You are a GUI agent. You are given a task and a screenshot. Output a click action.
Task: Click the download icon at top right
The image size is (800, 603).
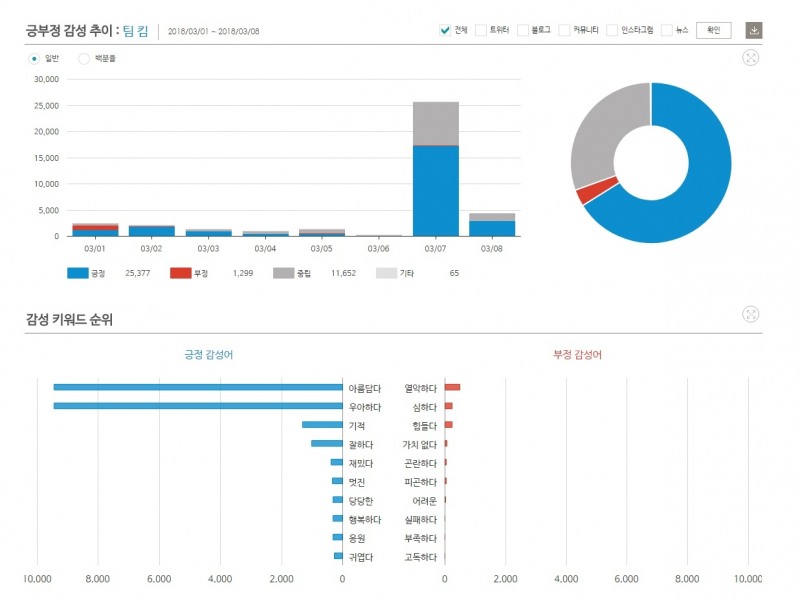click(754, 30)
